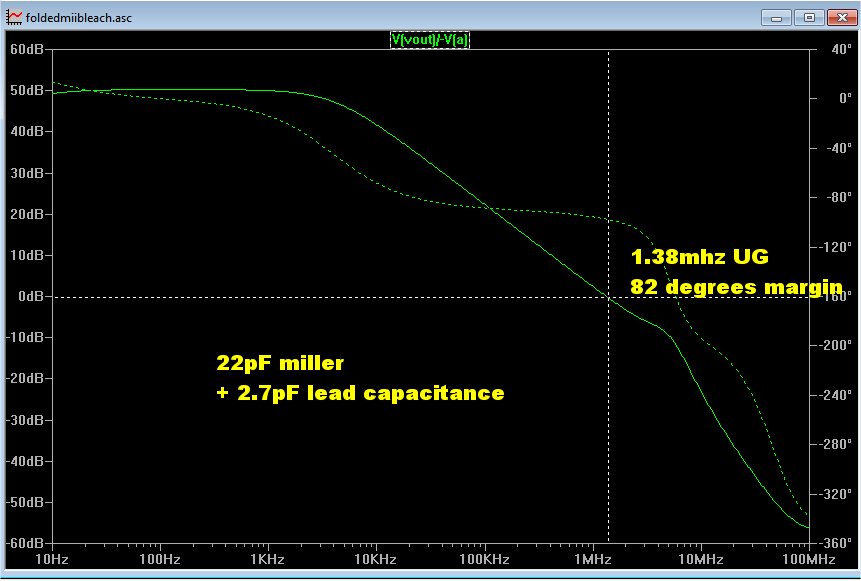Click the LTspice waveform window icon

[14, 17]
